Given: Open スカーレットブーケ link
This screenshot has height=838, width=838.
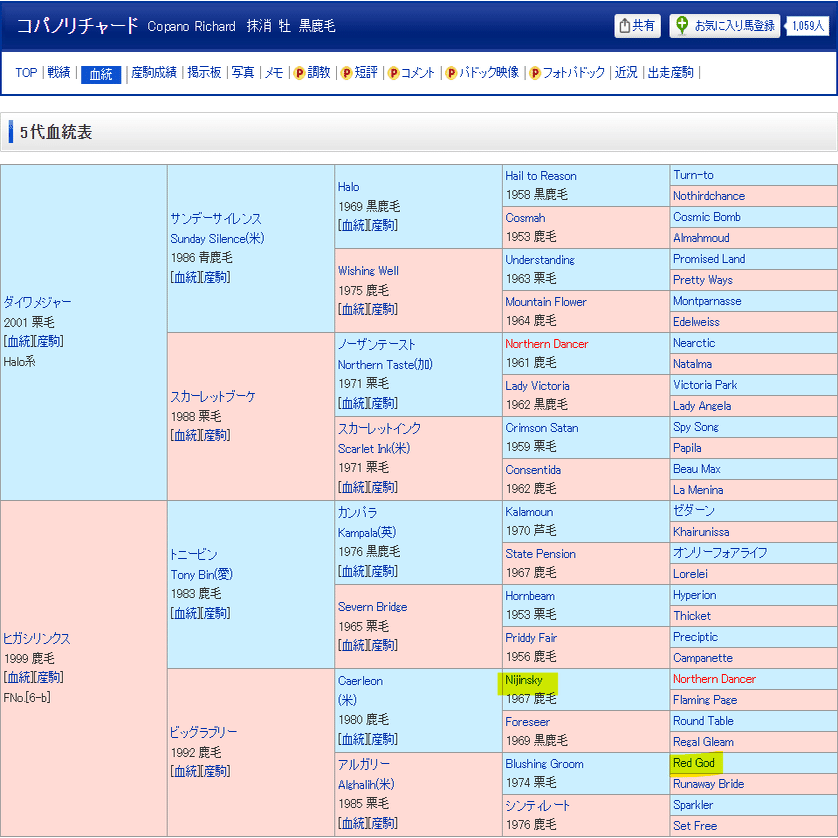Looking at the screenshot, I should 213,397.
